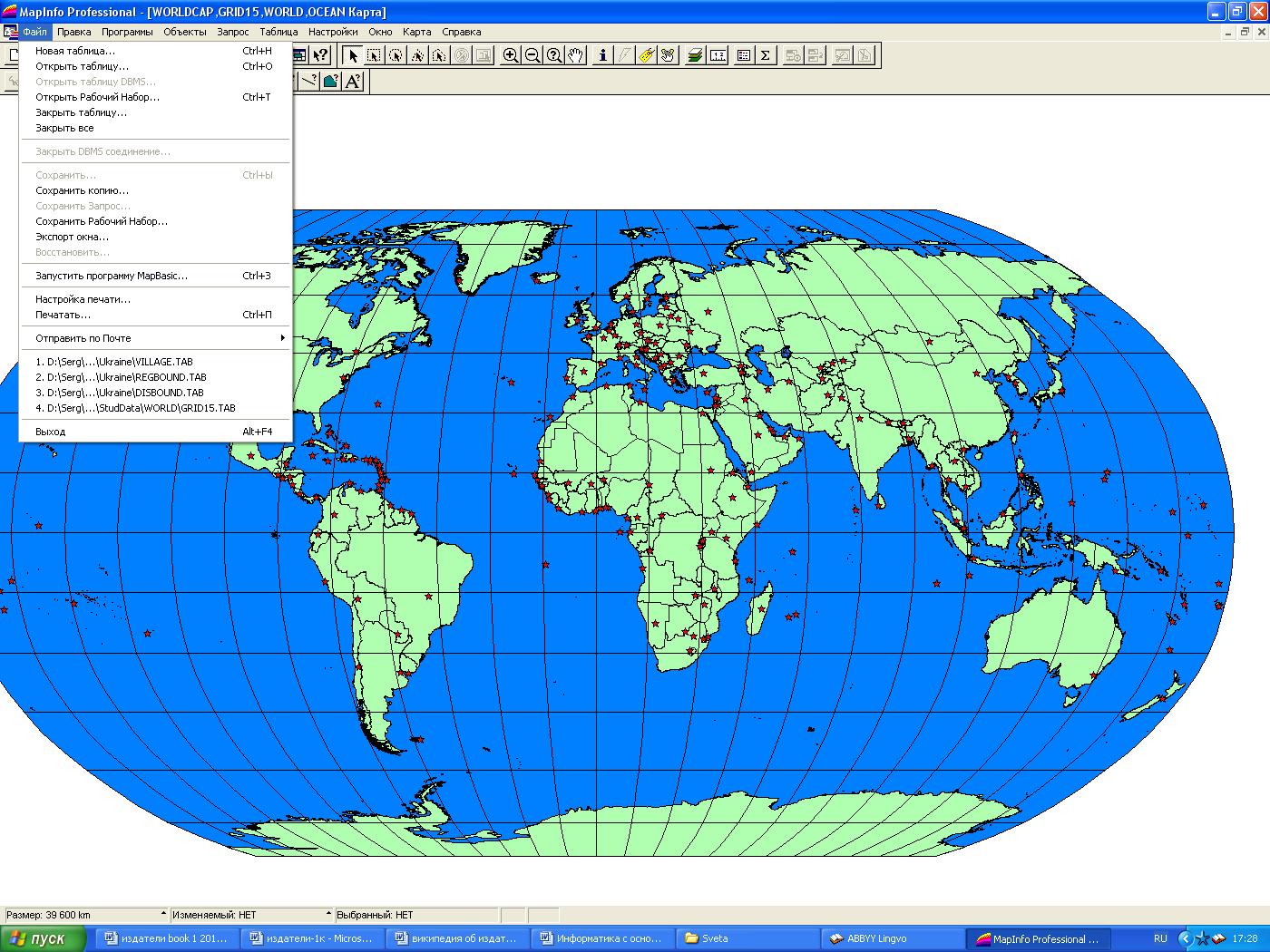Select the yellow Label tag tool
The height and width of the screenshot is (952, 1270).
(646, 55)
